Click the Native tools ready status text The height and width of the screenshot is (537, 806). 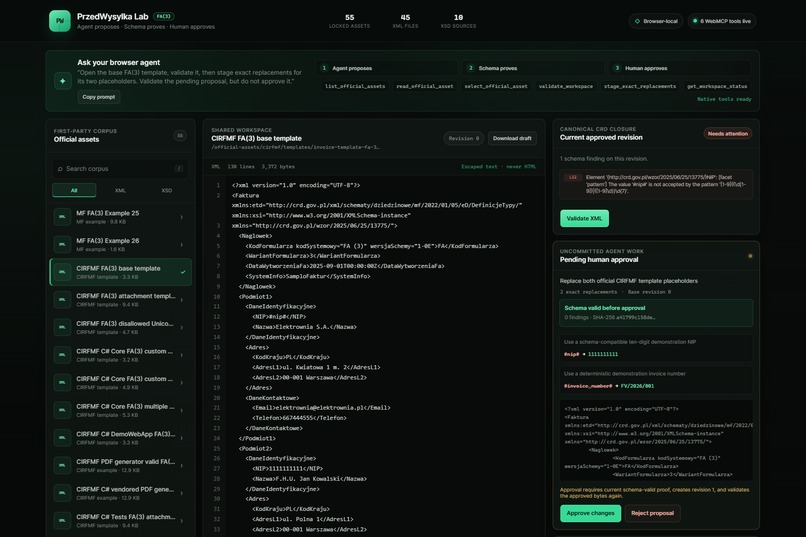pos(724,99)
